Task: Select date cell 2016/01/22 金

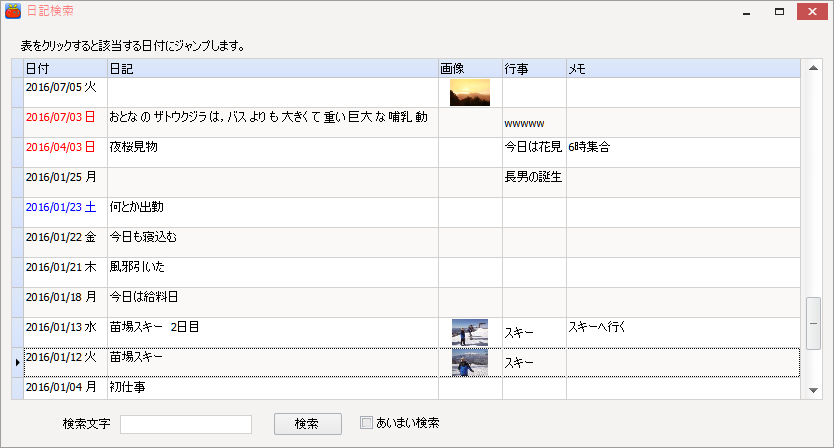Action: click(x=65, y=243)
